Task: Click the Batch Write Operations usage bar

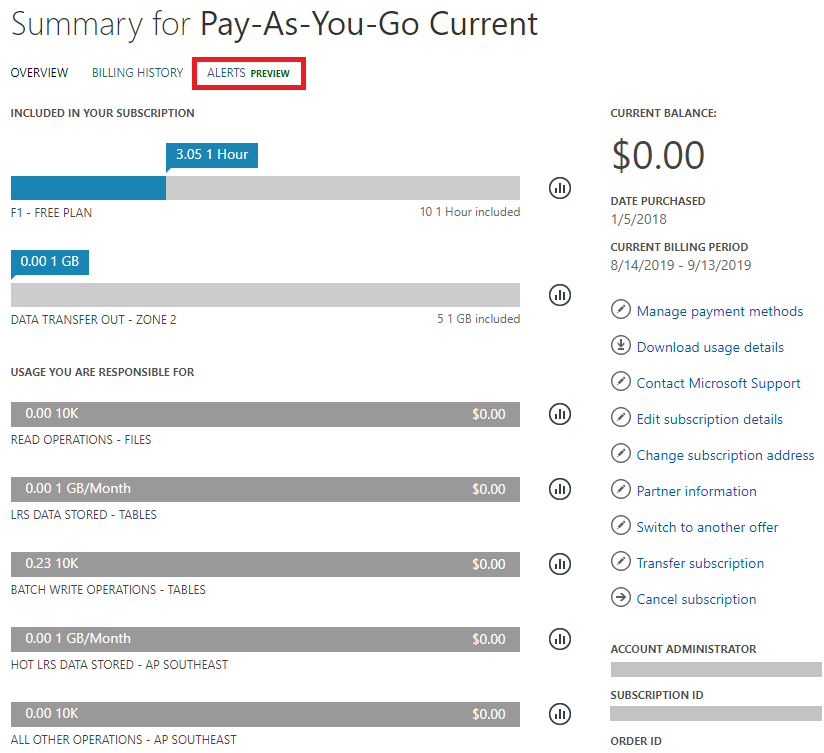Action: click(x=265, y=564)
